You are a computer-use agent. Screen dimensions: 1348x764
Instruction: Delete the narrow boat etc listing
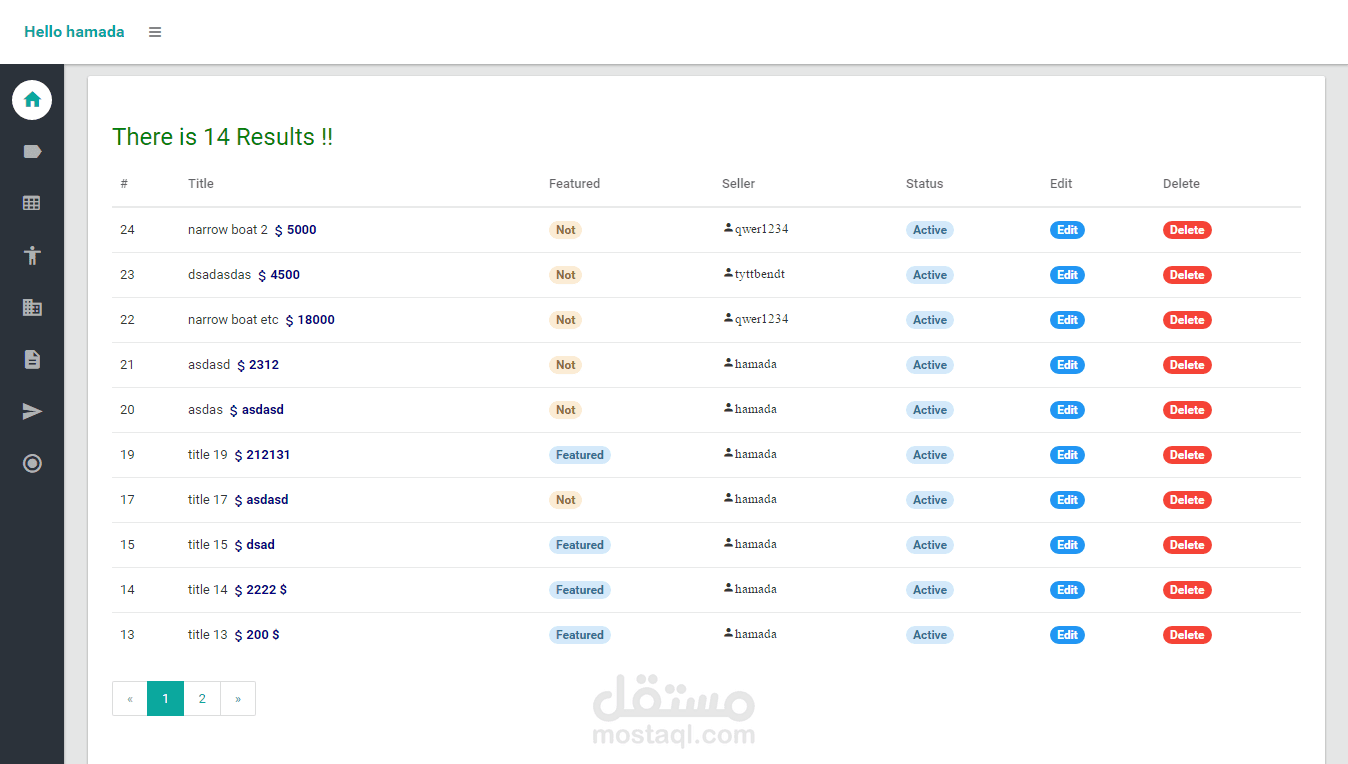tap(1187, 320)
